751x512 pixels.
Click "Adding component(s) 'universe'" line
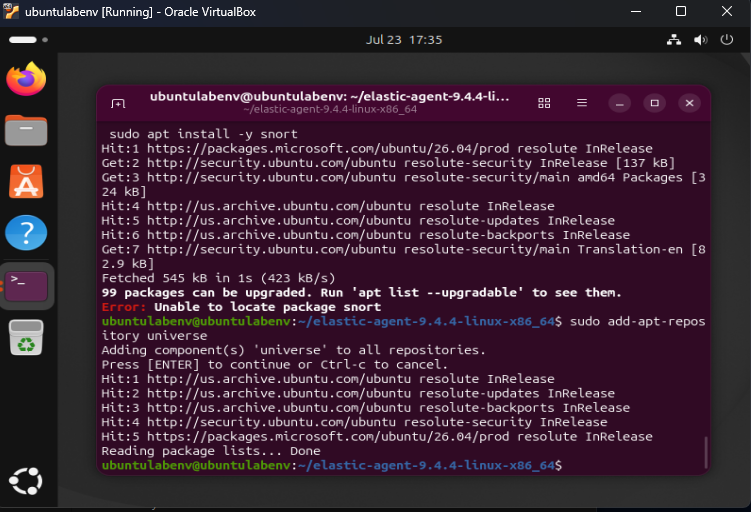tap(294, 350)
